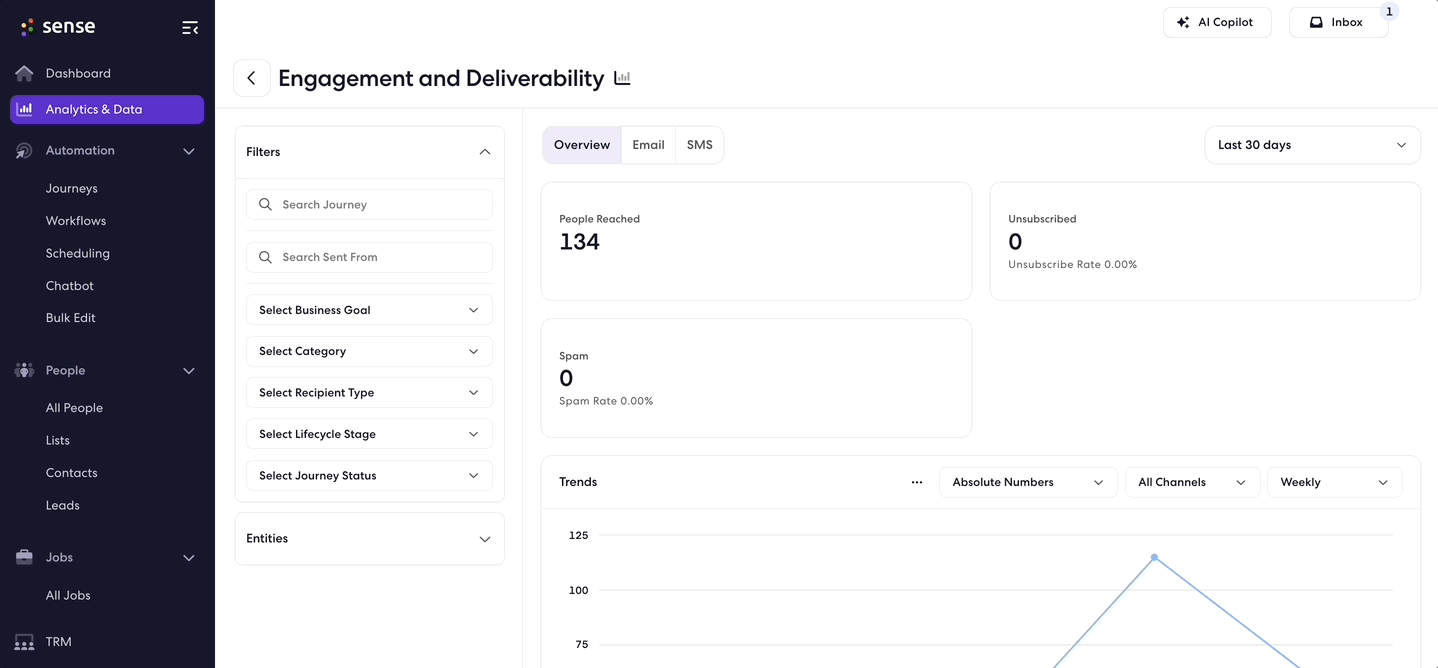1438x668 pixels.
Task: Collapse the Filters panel
Action: tap(485, 152)
